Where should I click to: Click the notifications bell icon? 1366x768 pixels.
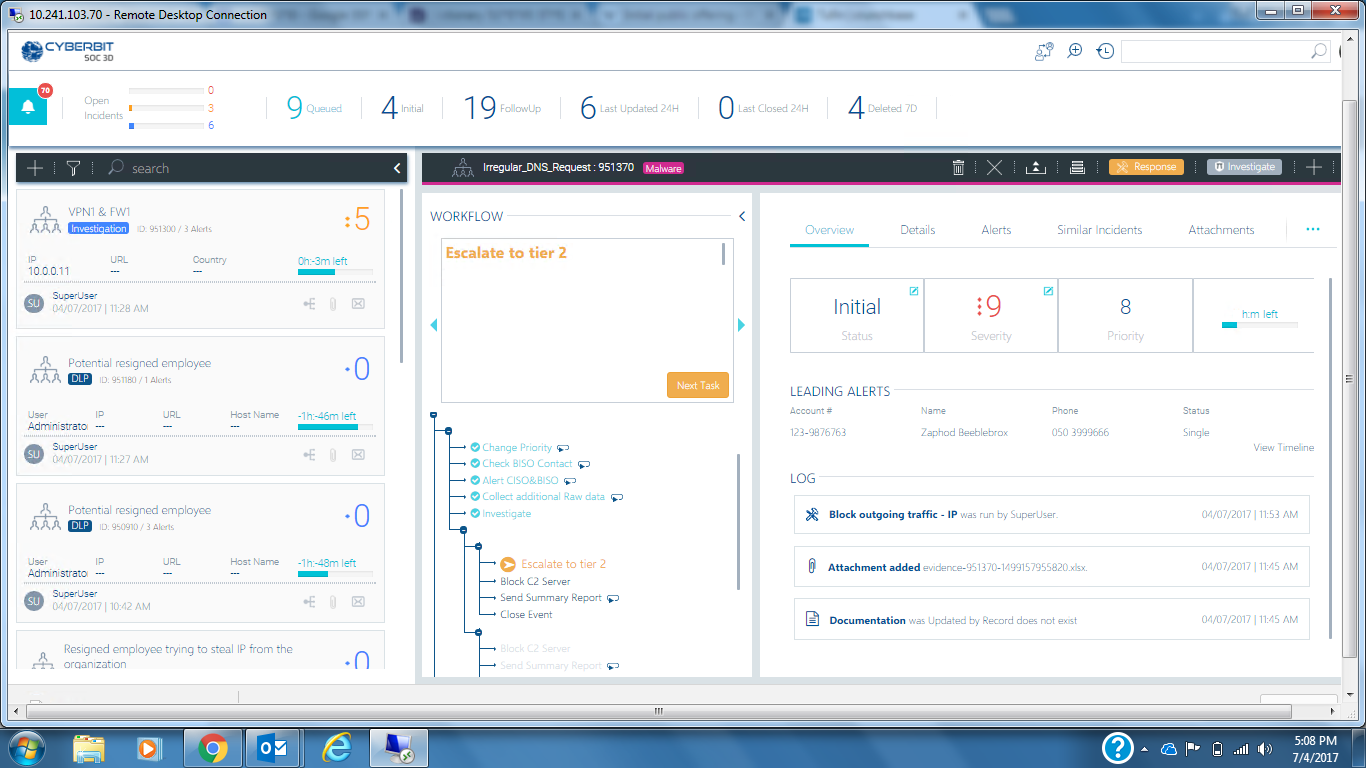[28, 108]
